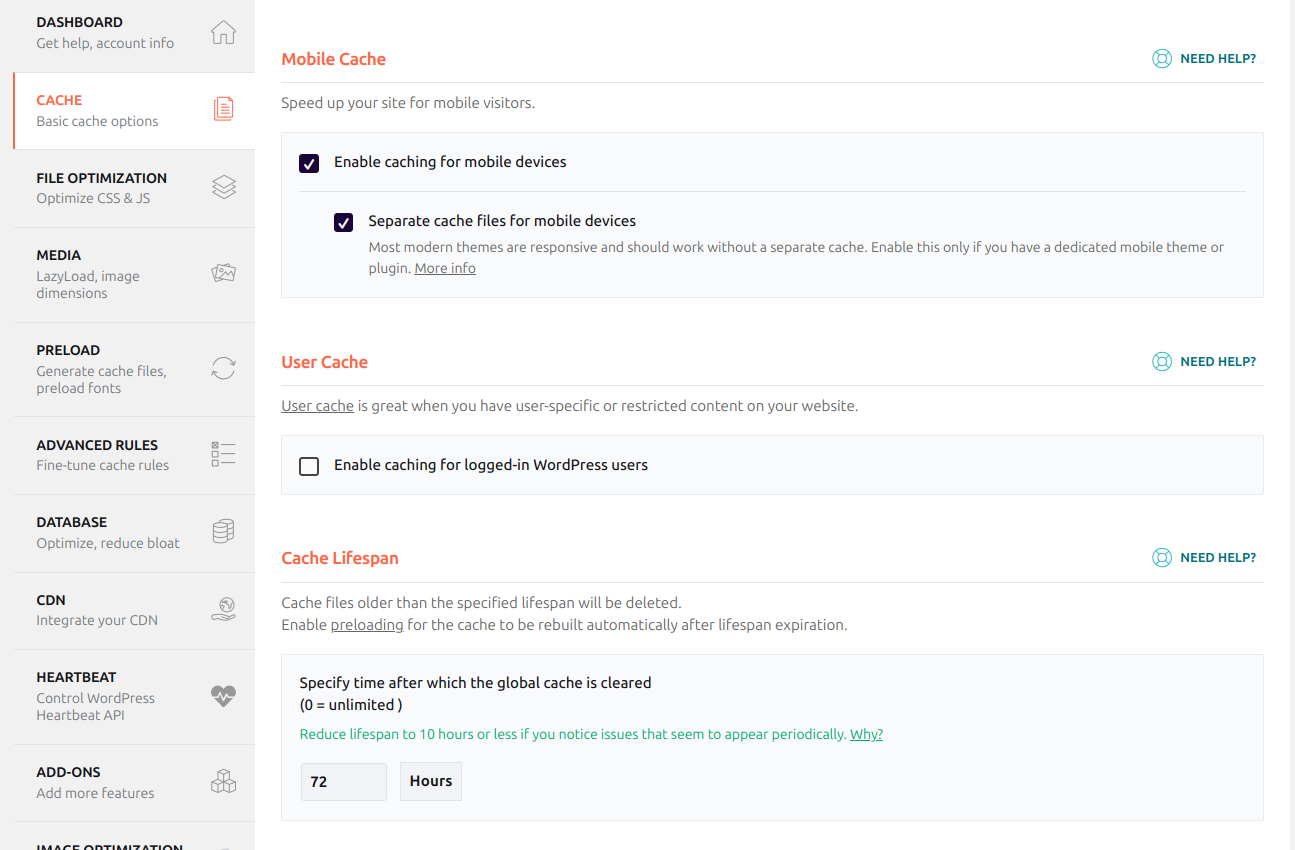
Task: Click the Heartbeat heart icon
Action: (223, 696)
